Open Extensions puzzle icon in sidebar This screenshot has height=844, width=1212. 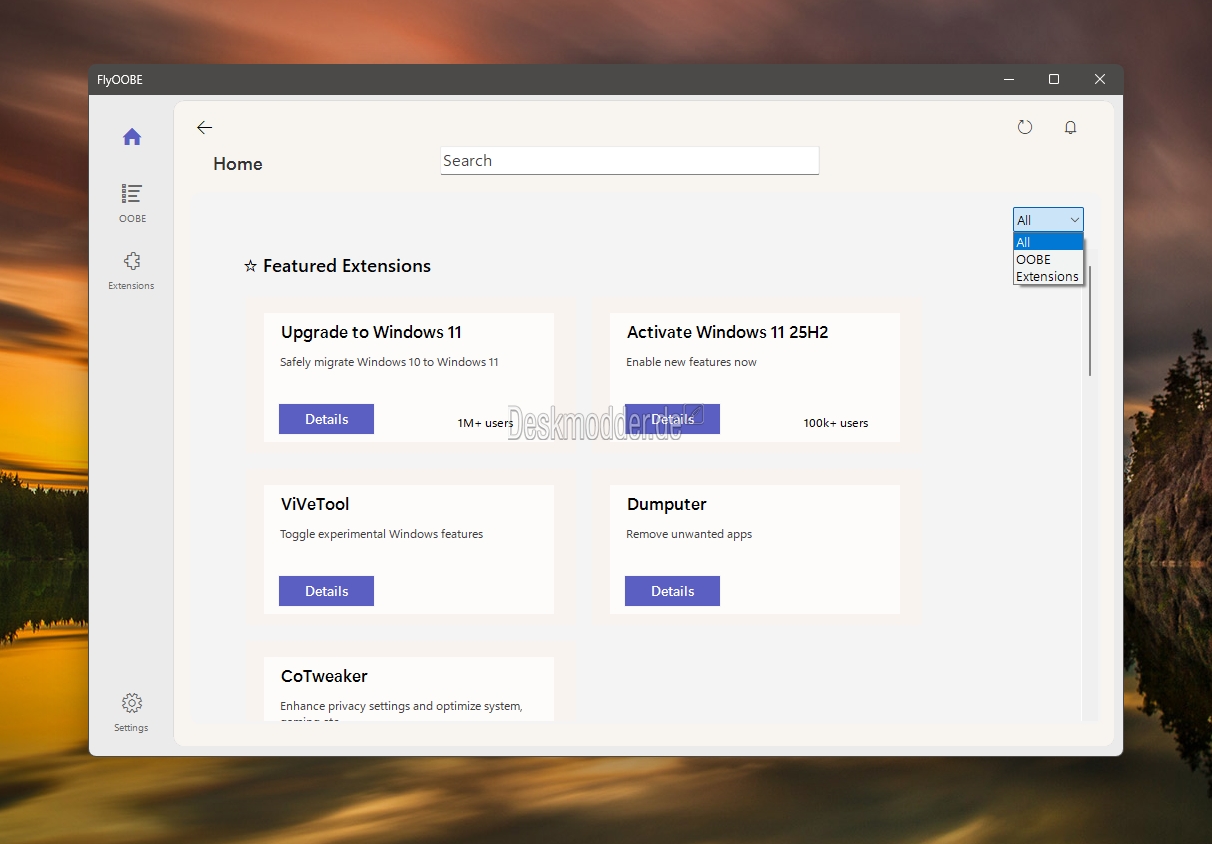[132, 261]
